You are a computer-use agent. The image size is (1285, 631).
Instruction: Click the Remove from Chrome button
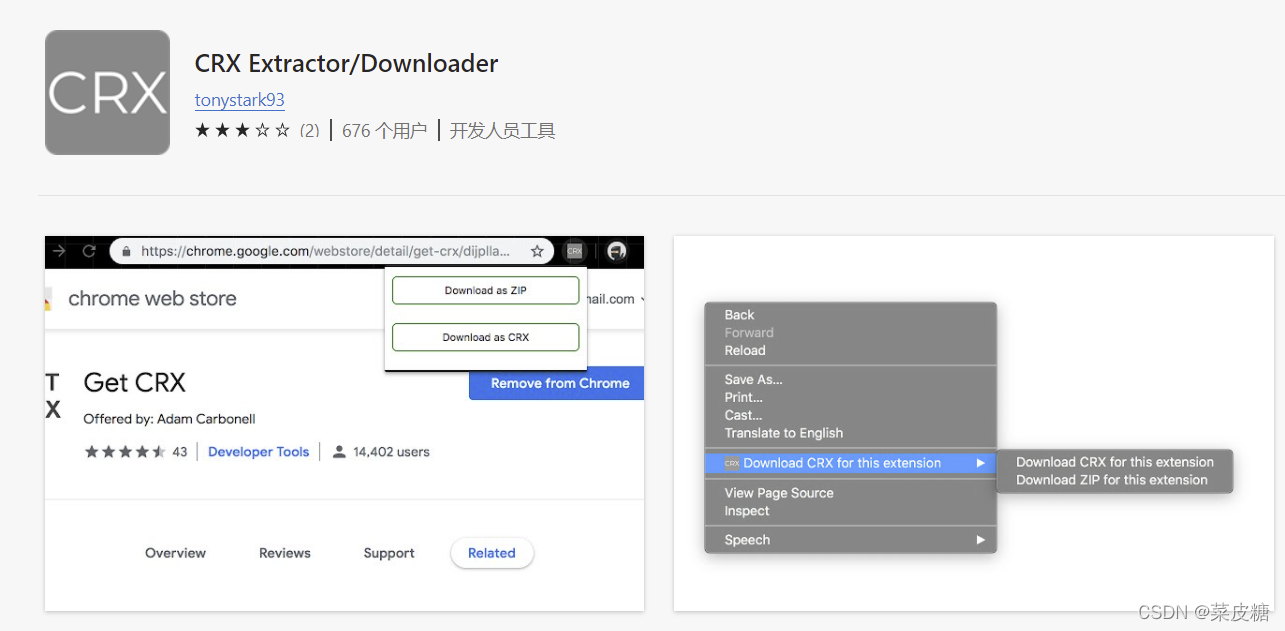558,383
